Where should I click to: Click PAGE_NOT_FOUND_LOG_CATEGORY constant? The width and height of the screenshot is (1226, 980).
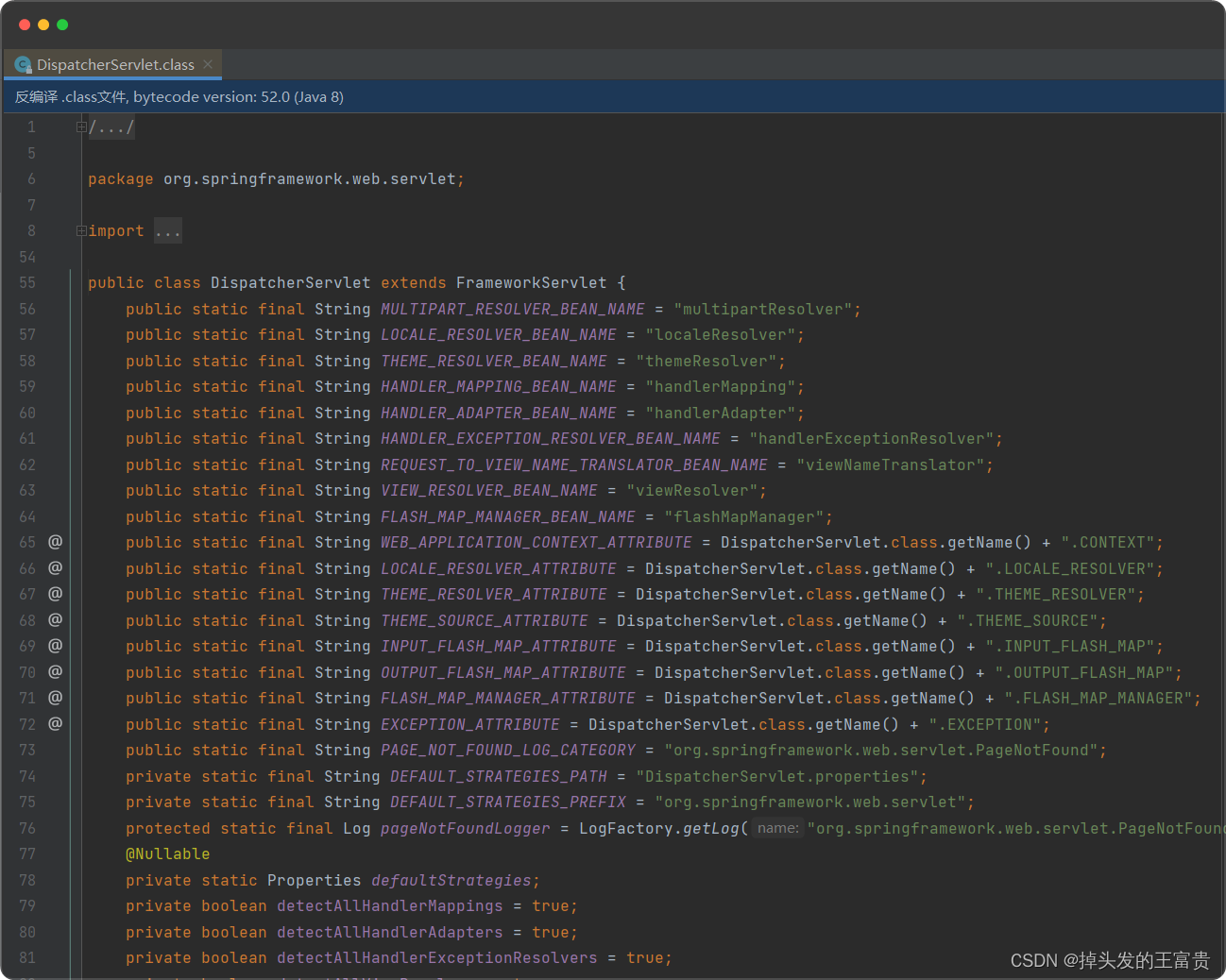coord(508,751)
